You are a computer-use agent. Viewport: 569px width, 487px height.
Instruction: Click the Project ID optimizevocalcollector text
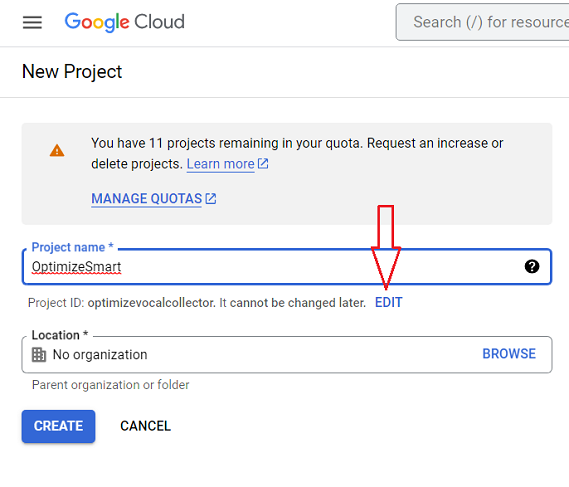151,303
